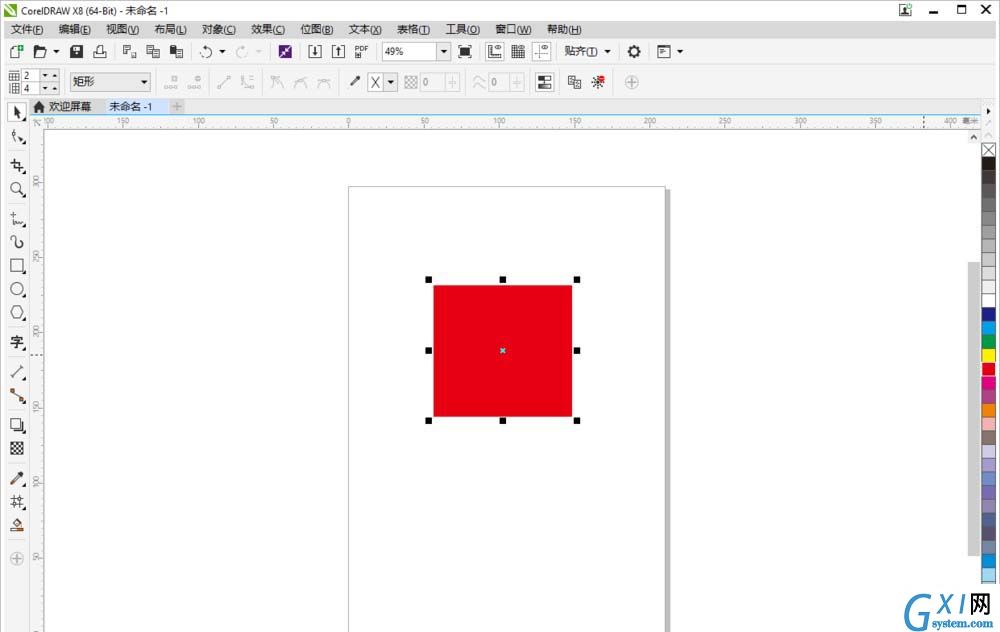Click the Print icon

tap(100, 52)
